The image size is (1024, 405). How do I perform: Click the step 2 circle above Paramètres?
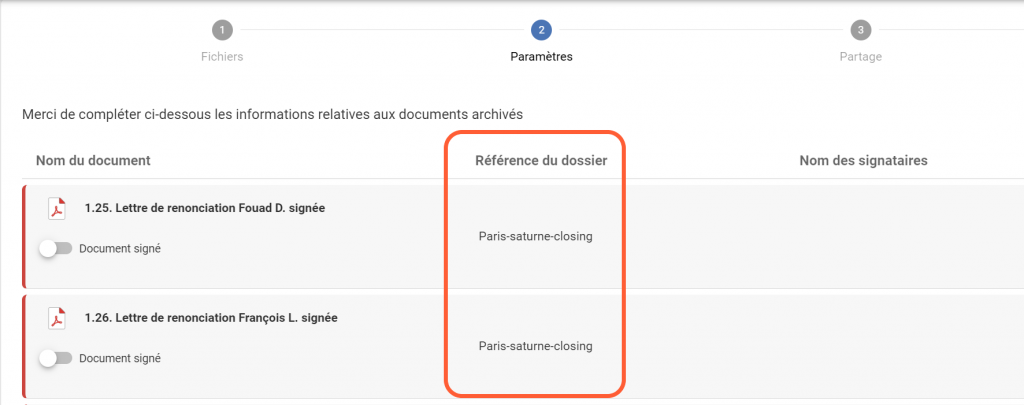pyautogui.click(x=541, y=30)
